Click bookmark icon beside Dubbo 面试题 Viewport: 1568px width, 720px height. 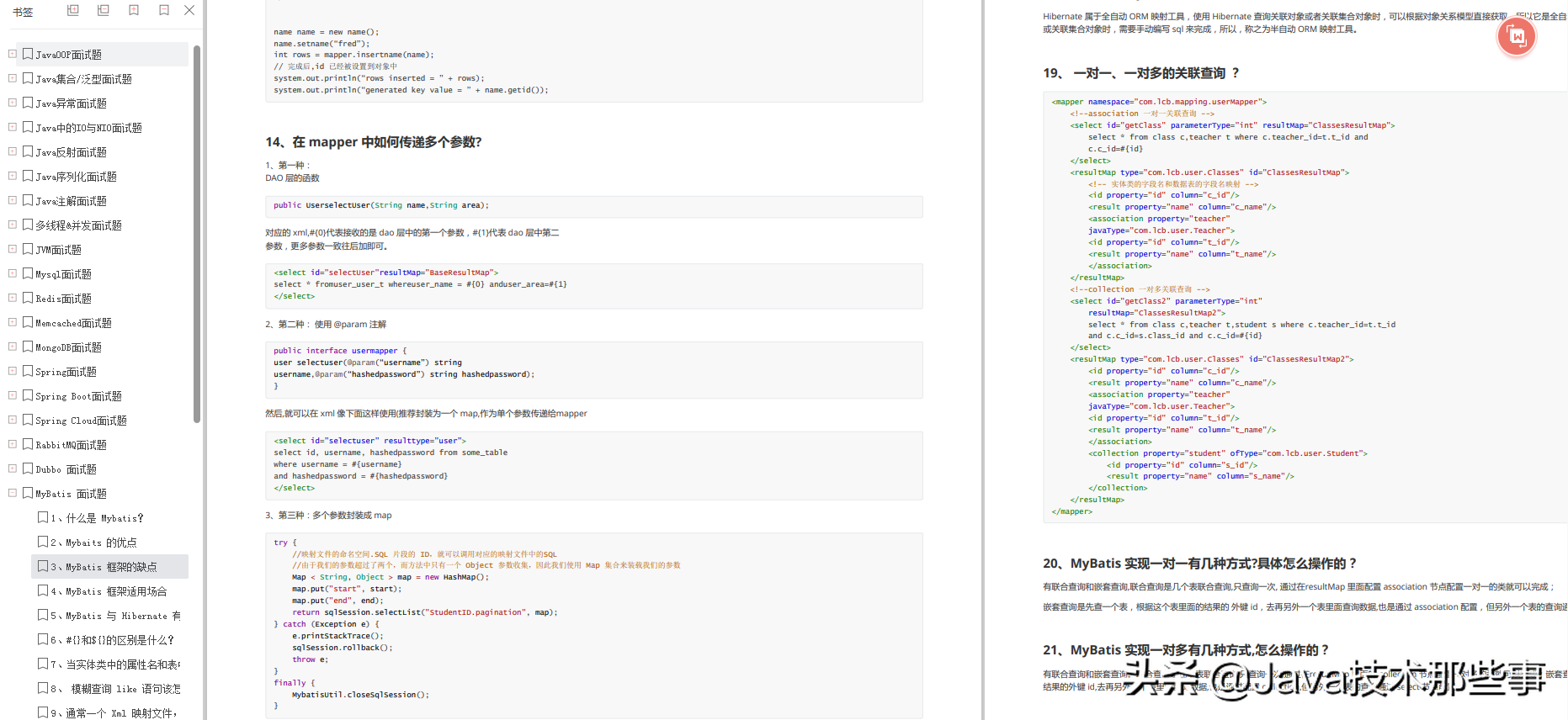pos(28,469)
